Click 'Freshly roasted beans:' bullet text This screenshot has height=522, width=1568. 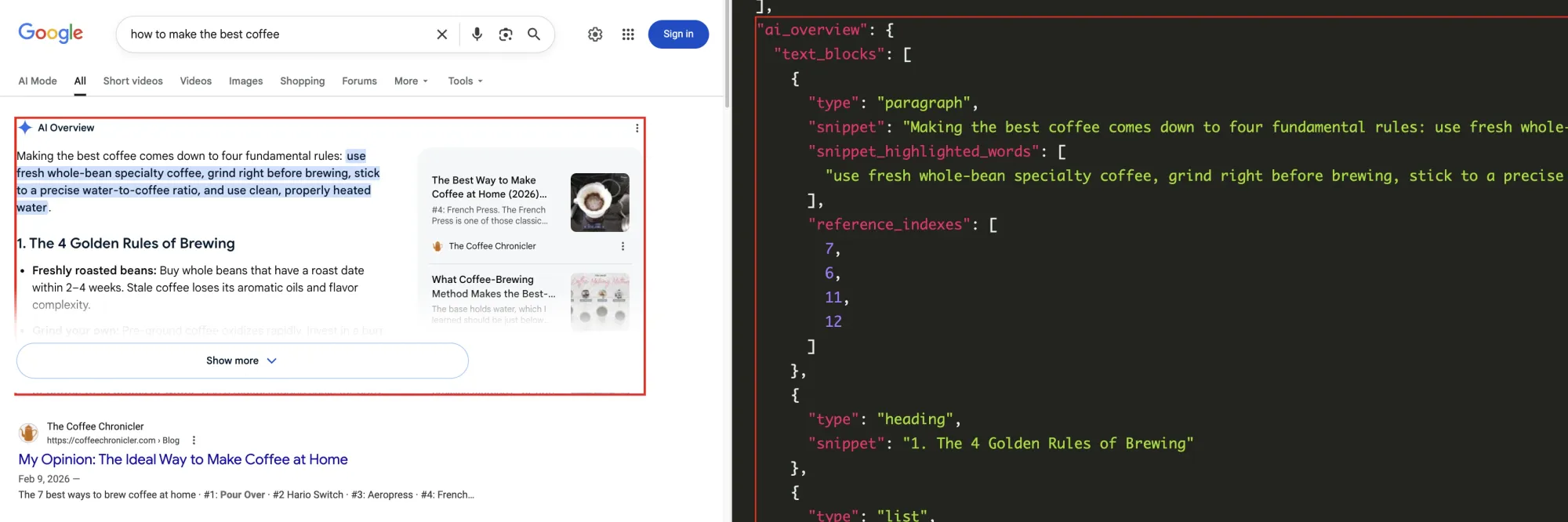(94, 270)
